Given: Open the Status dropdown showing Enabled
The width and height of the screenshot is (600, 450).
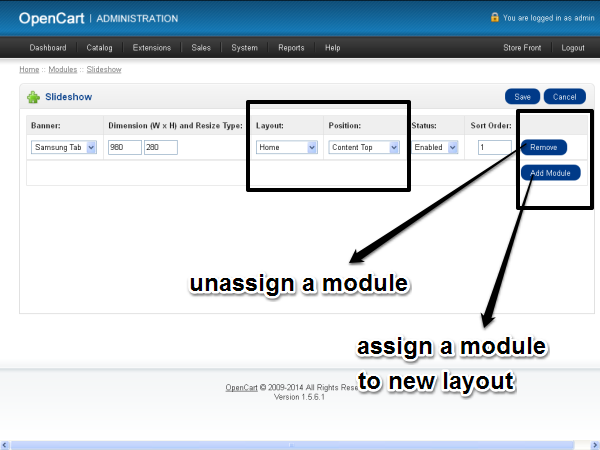Looking at the screenshot, I should [x=434, y=147].
